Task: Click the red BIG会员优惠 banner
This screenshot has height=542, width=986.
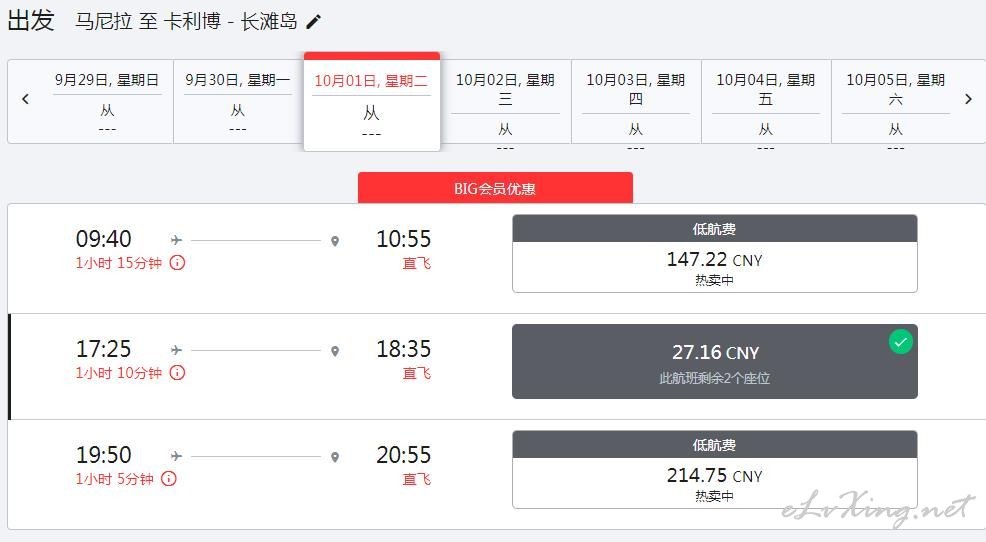Action: click(495, 188)
